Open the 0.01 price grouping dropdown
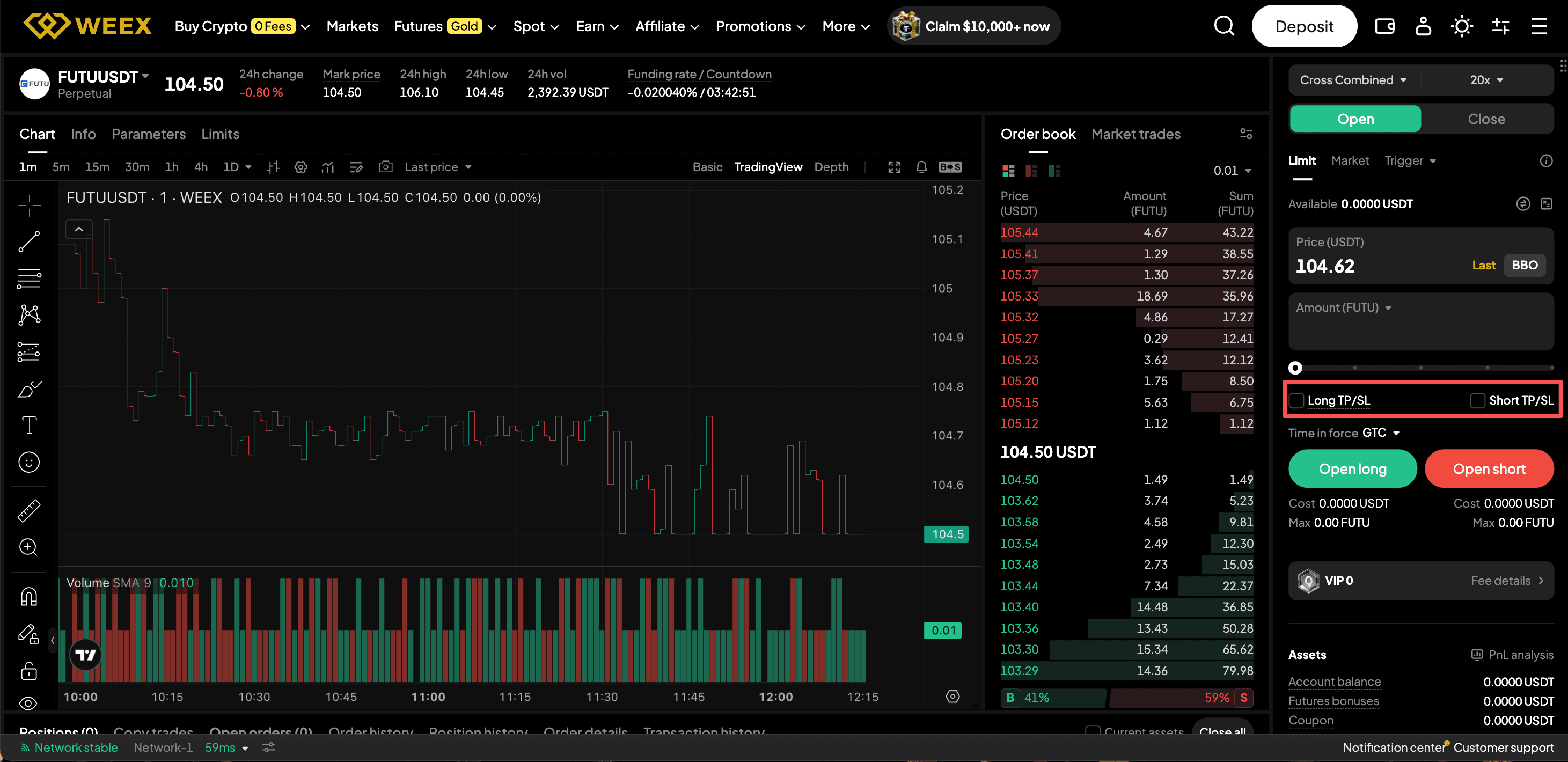The height and width of the screenshot is (762, 1568). [1232, 171]
